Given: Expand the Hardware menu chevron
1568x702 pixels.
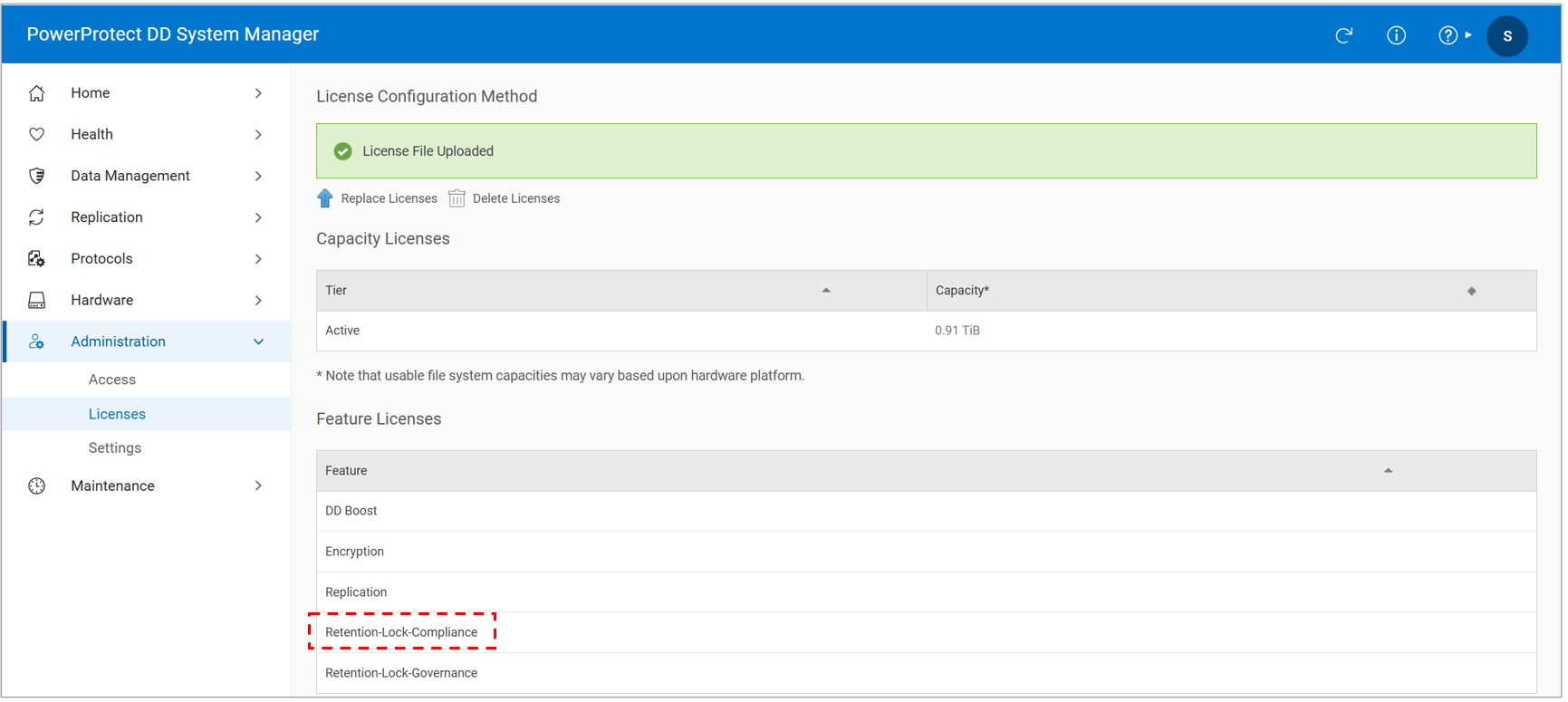Looking at the screenshot, I should pyautogui.click(x=258, y=301).
